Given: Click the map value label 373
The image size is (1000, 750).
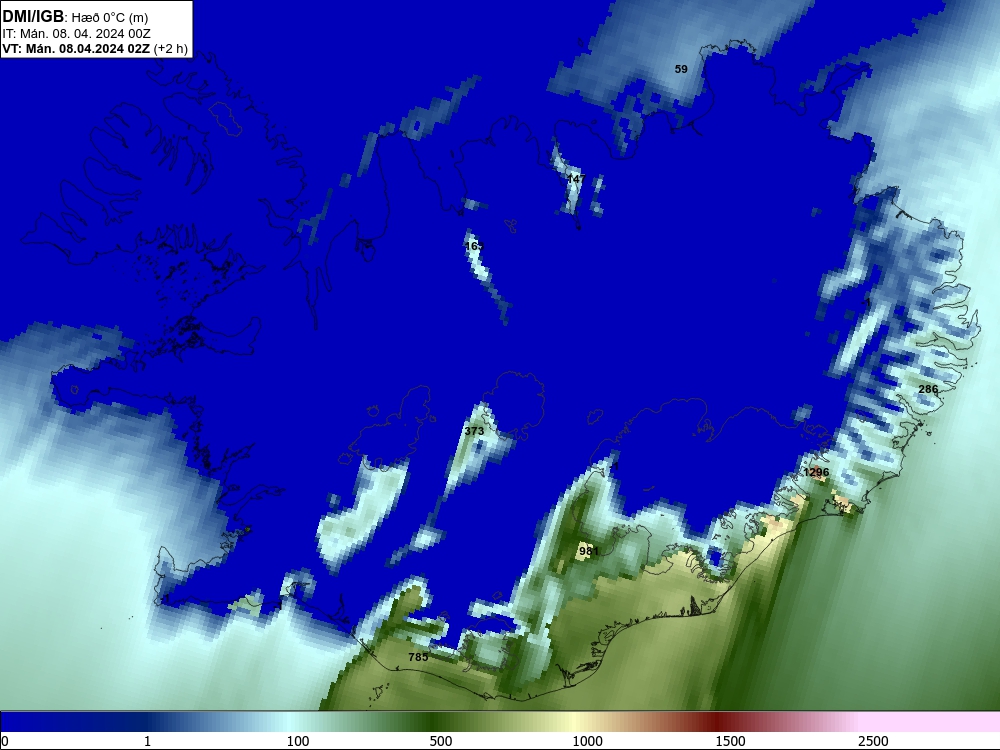Looking at the screenshot, I should pyautogui.click(x=474, y=431).
